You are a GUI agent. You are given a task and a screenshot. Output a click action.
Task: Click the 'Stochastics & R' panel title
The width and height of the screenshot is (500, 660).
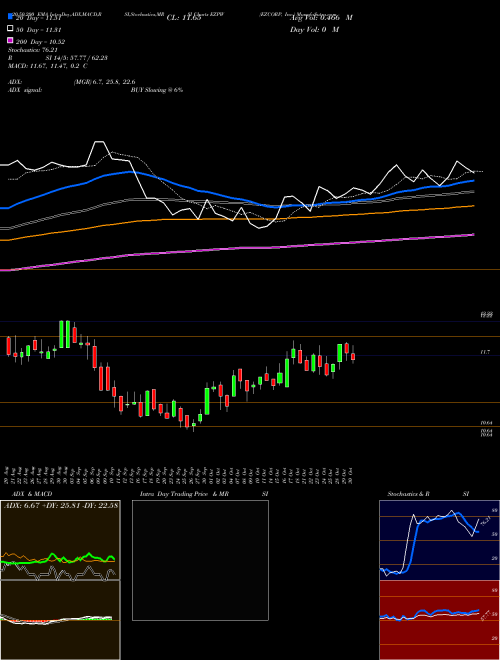pos(409,494)
